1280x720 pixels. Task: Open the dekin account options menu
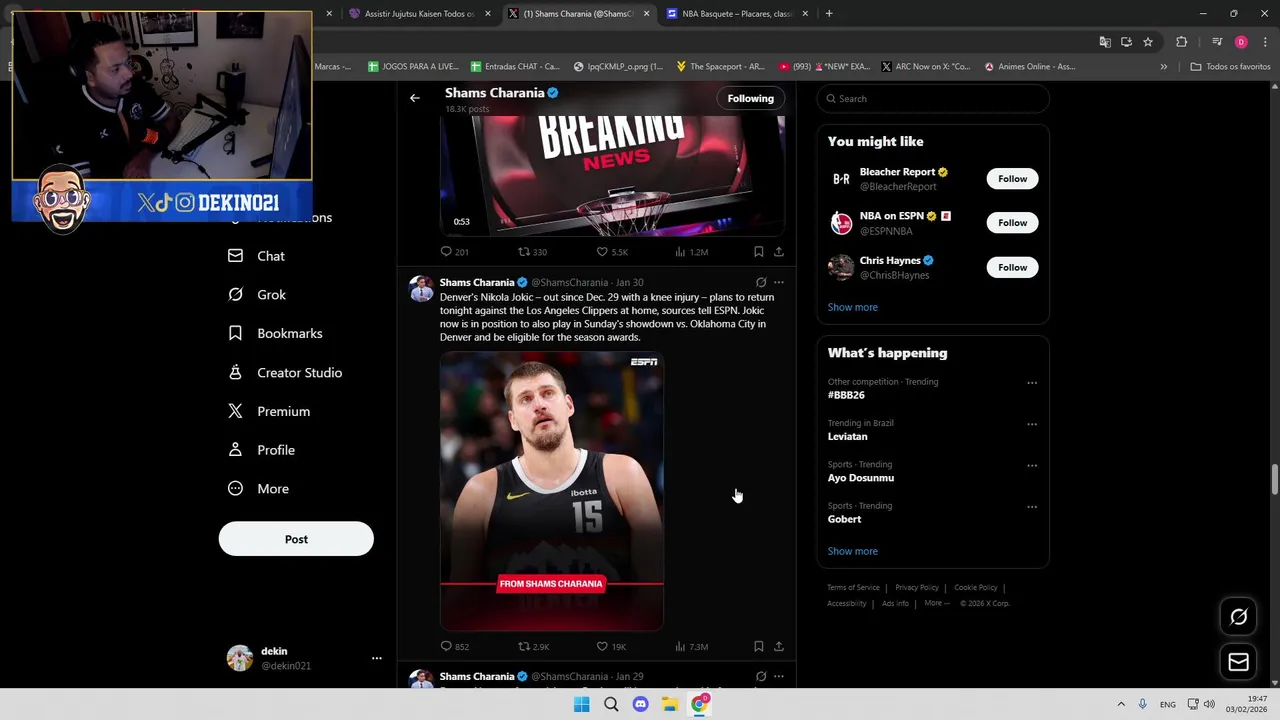point(376,658)
